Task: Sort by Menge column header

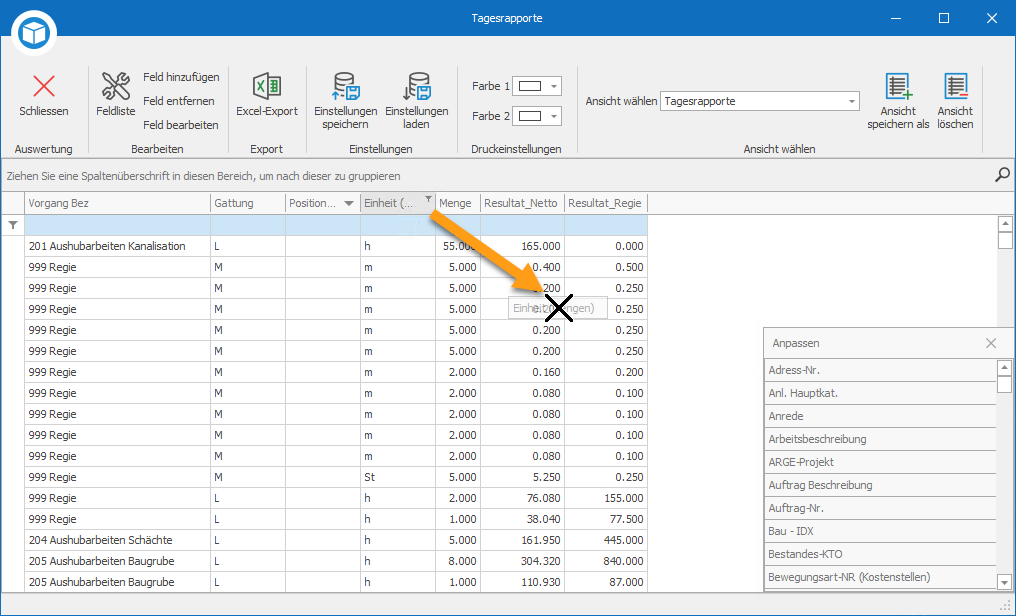Action: (x=457, y=203)
